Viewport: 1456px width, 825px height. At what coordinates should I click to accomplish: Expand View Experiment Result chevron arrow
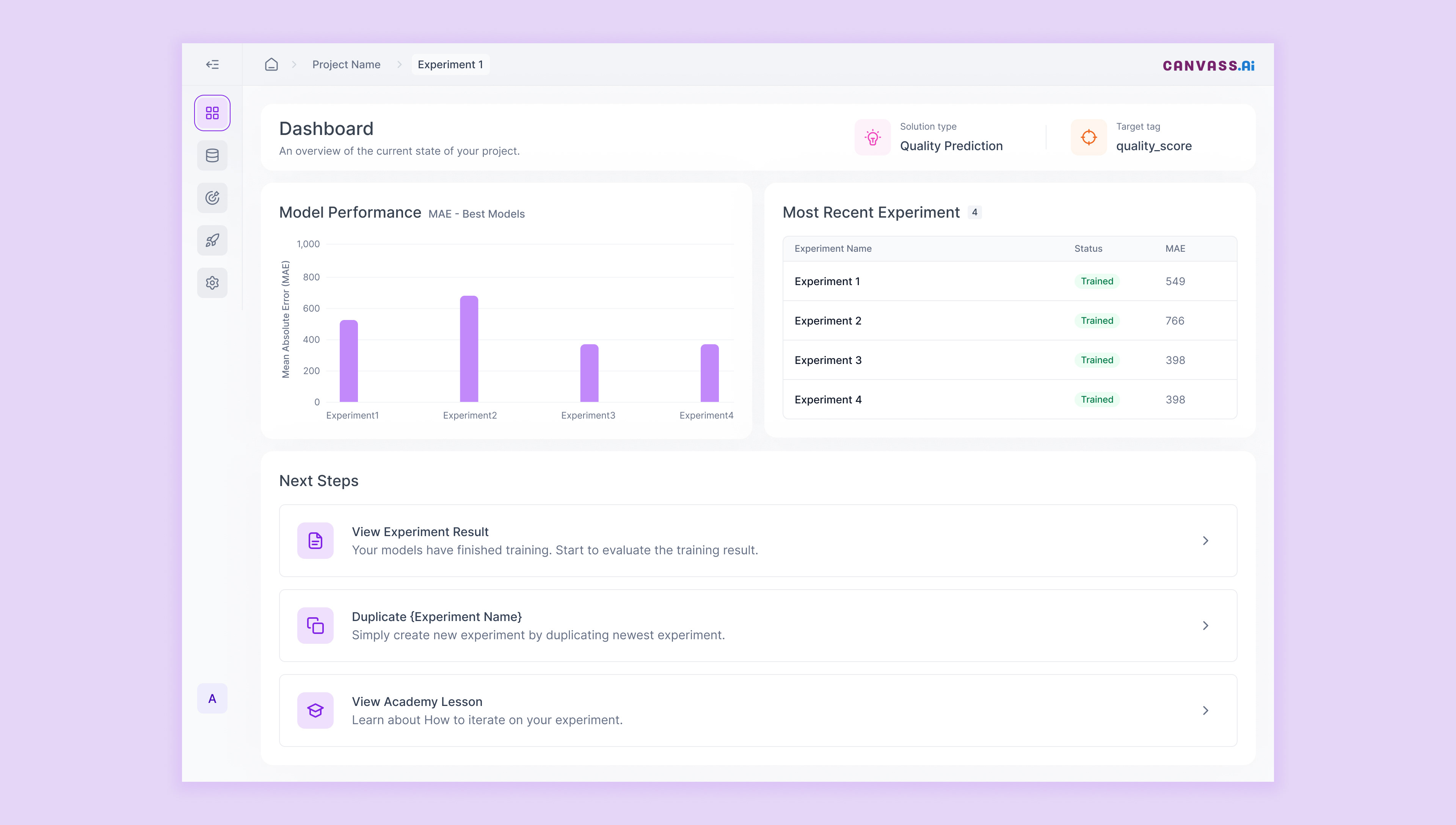pyautogui.click(x=1205, y=541)
